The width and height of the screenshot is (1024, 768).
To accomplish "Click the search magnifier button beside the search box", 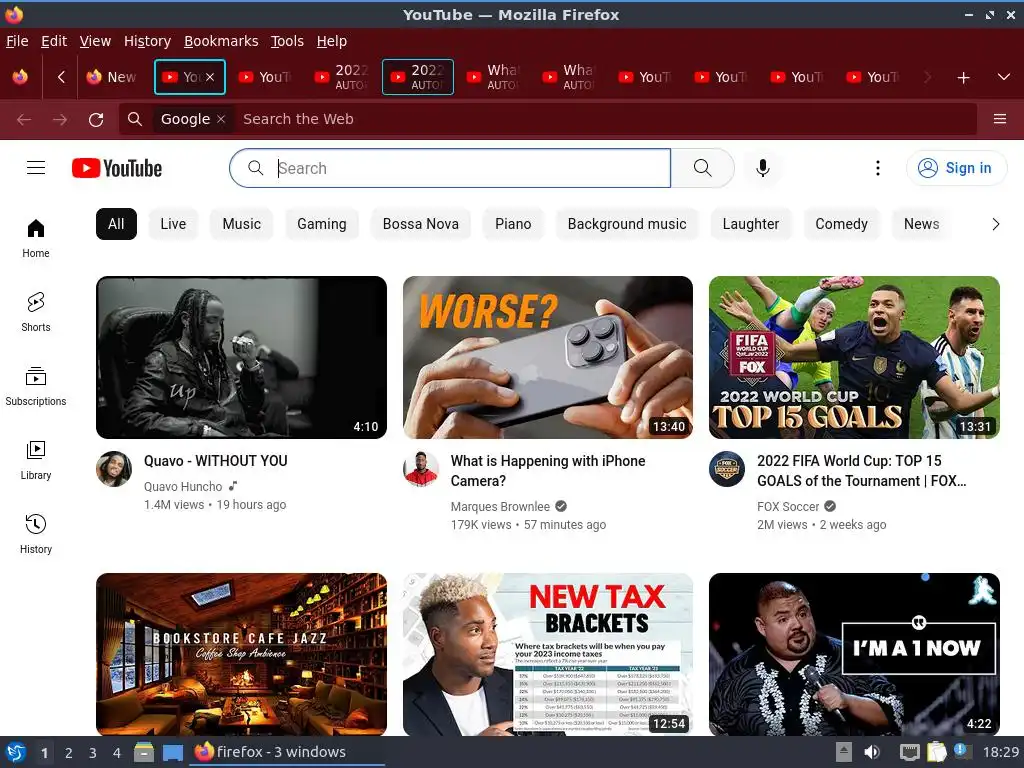I will tap(703, 168).
